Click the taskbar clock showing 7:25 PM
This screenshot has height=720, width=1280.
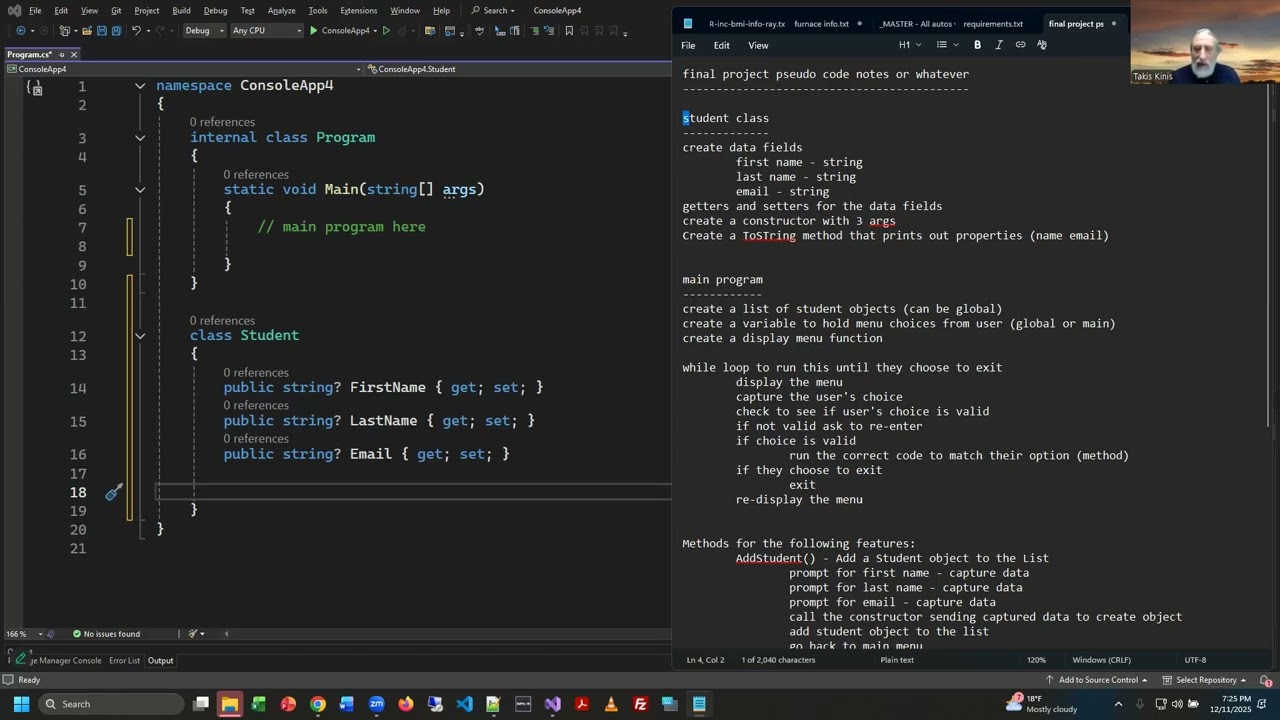pyautogui.click(x=1231, y=704)
